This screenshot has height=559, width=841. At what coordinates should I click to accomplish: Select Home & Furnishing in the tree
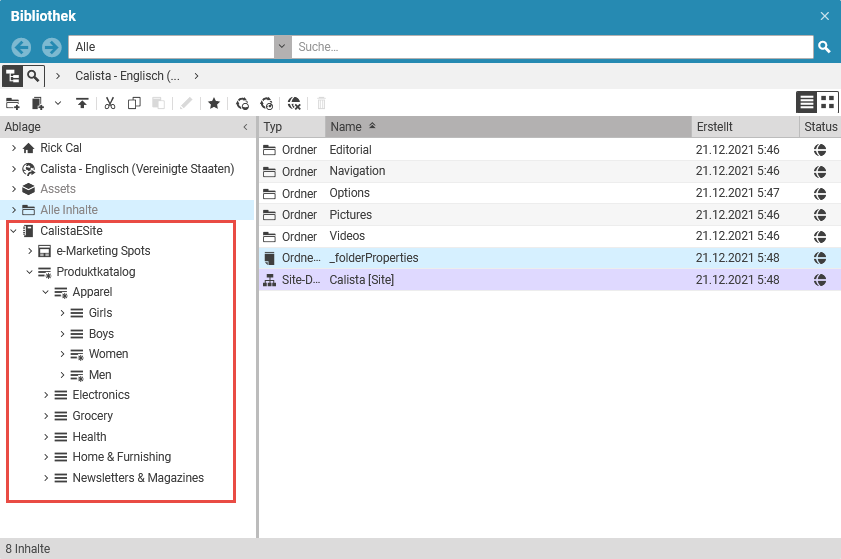tap(121, 457)
